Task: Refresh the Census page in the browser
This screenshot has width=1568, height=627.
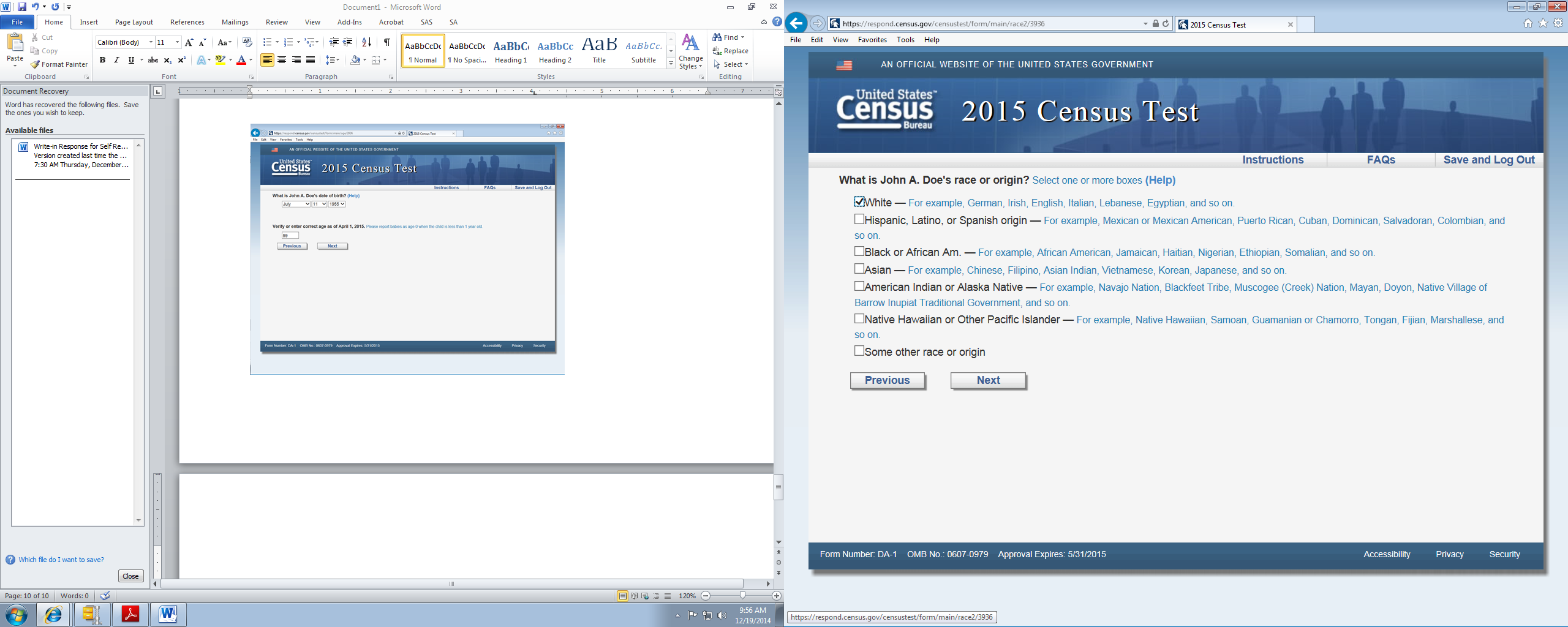Action: [x=1166, y=24]
